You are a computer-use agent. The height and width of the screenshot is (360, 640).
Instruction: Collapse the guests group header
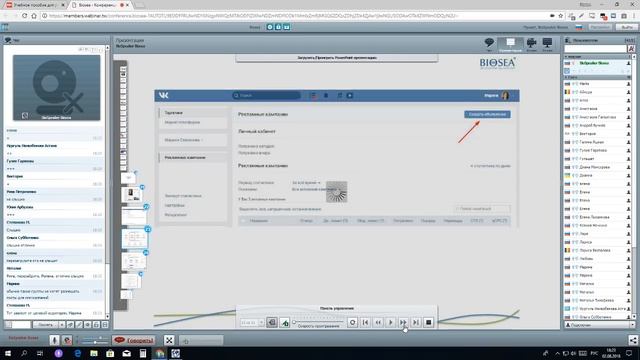pyautogui.click(x=598, y=77)
